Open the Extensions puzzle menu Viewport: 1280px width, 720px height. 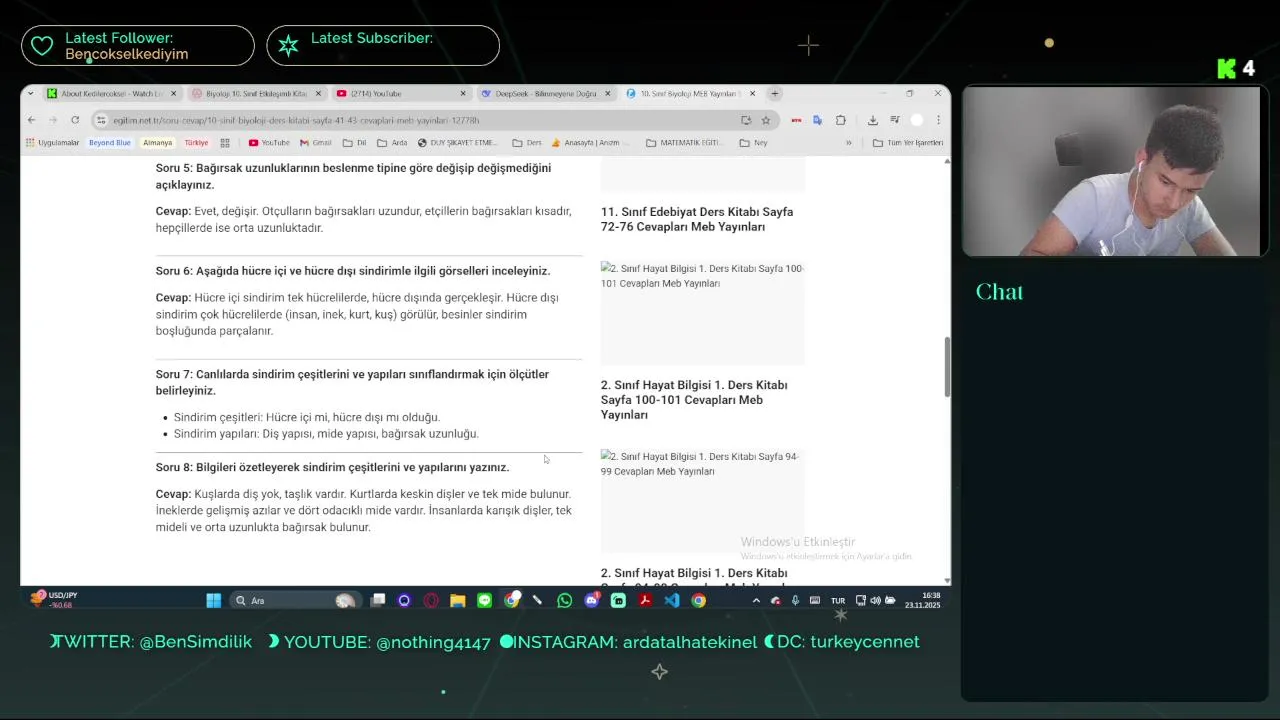point(840,120)
